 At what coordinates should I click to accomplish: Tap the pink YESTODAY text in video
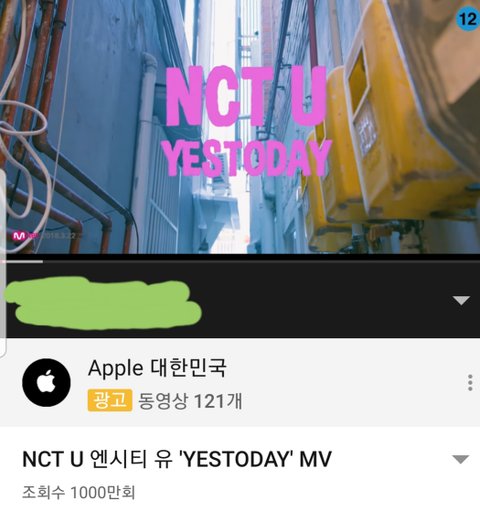tap(248, 157)
